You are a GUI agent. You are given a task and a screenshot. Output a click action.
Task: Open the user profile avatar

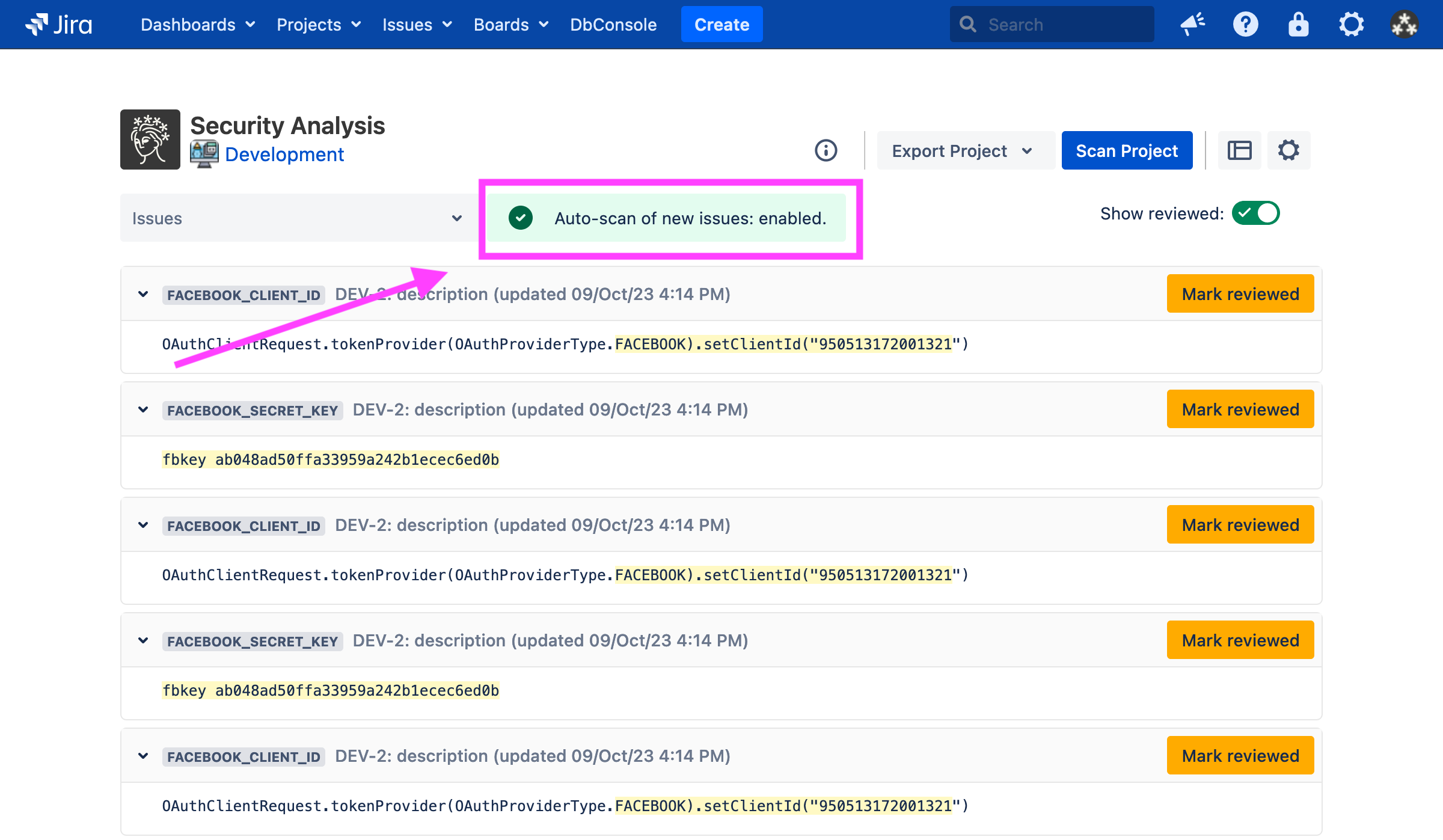(x=1404, y=25)
